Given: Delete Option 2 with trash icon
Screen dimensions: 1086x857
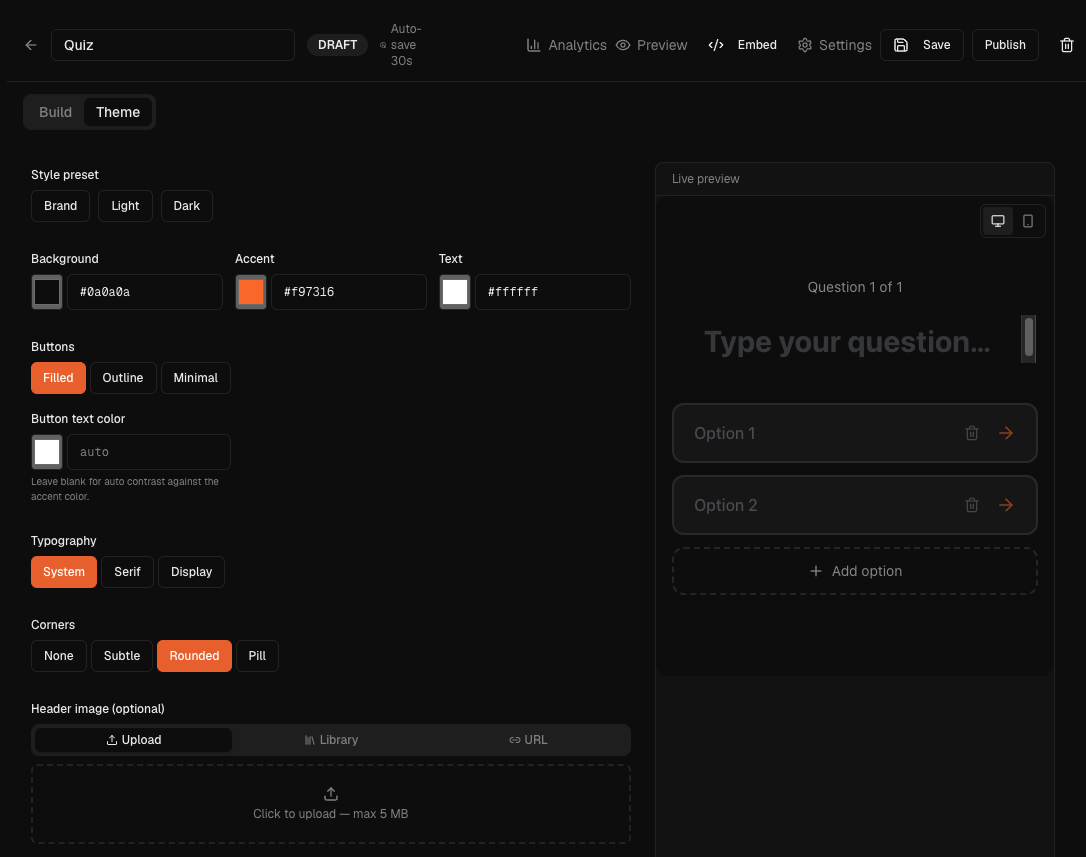Looking at the screenshot, I should tap(972, 505).
